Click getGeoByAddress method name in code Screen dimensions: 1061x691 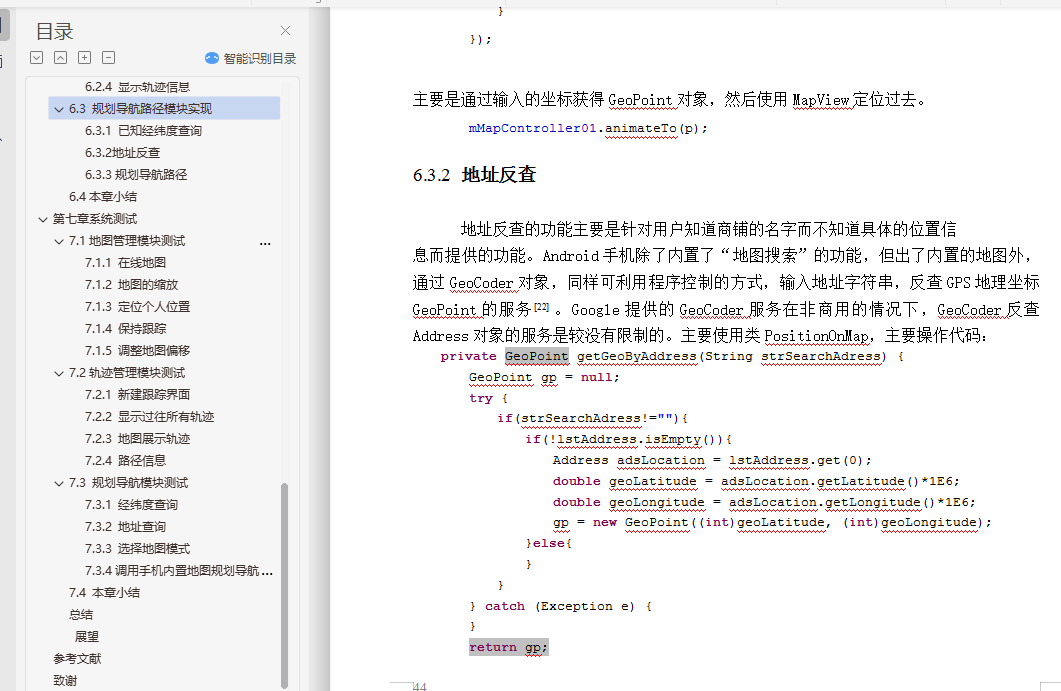(637, 356)
